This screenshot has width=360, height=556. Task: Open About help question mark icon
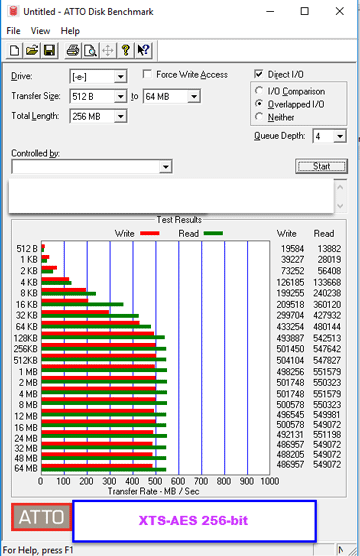pyautogui.click(x=125, y=50)
